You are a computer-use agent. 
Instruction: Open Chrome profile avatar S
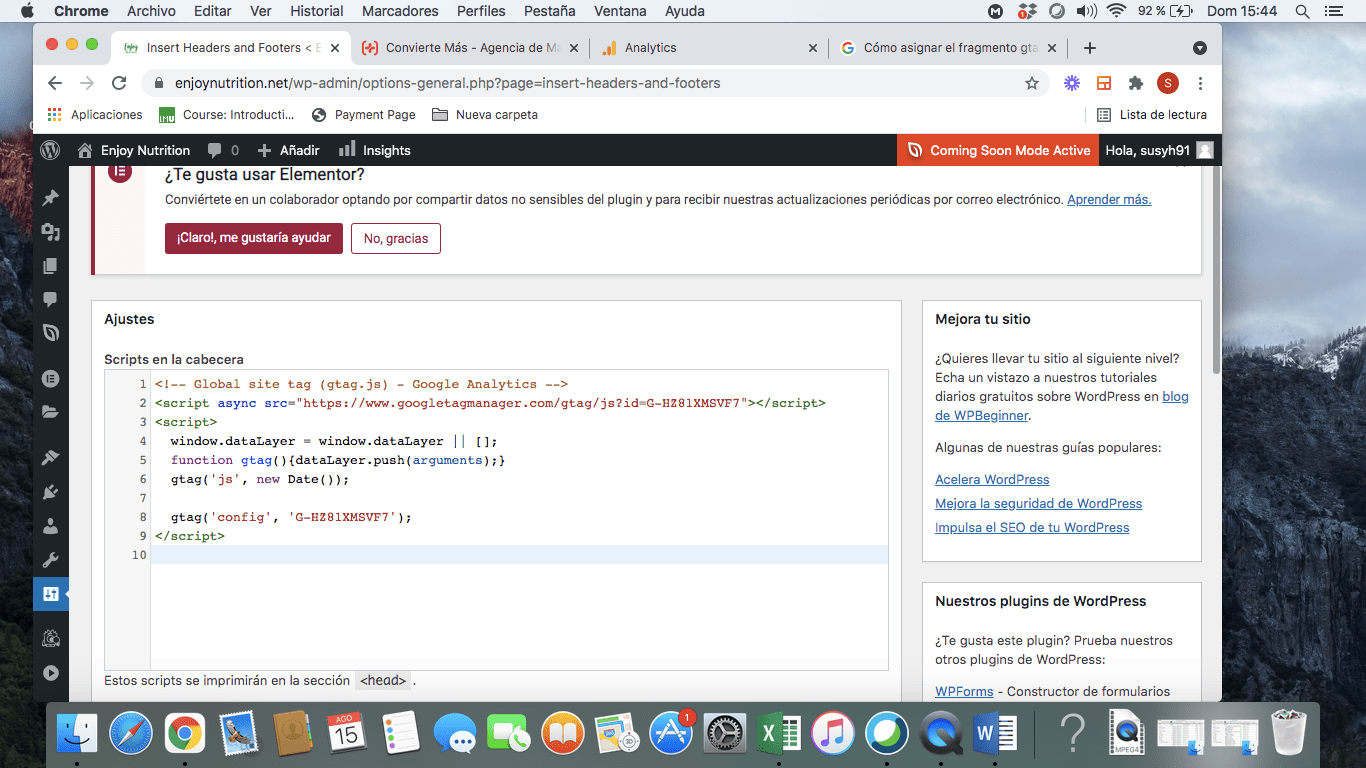tap(1168, 83)
